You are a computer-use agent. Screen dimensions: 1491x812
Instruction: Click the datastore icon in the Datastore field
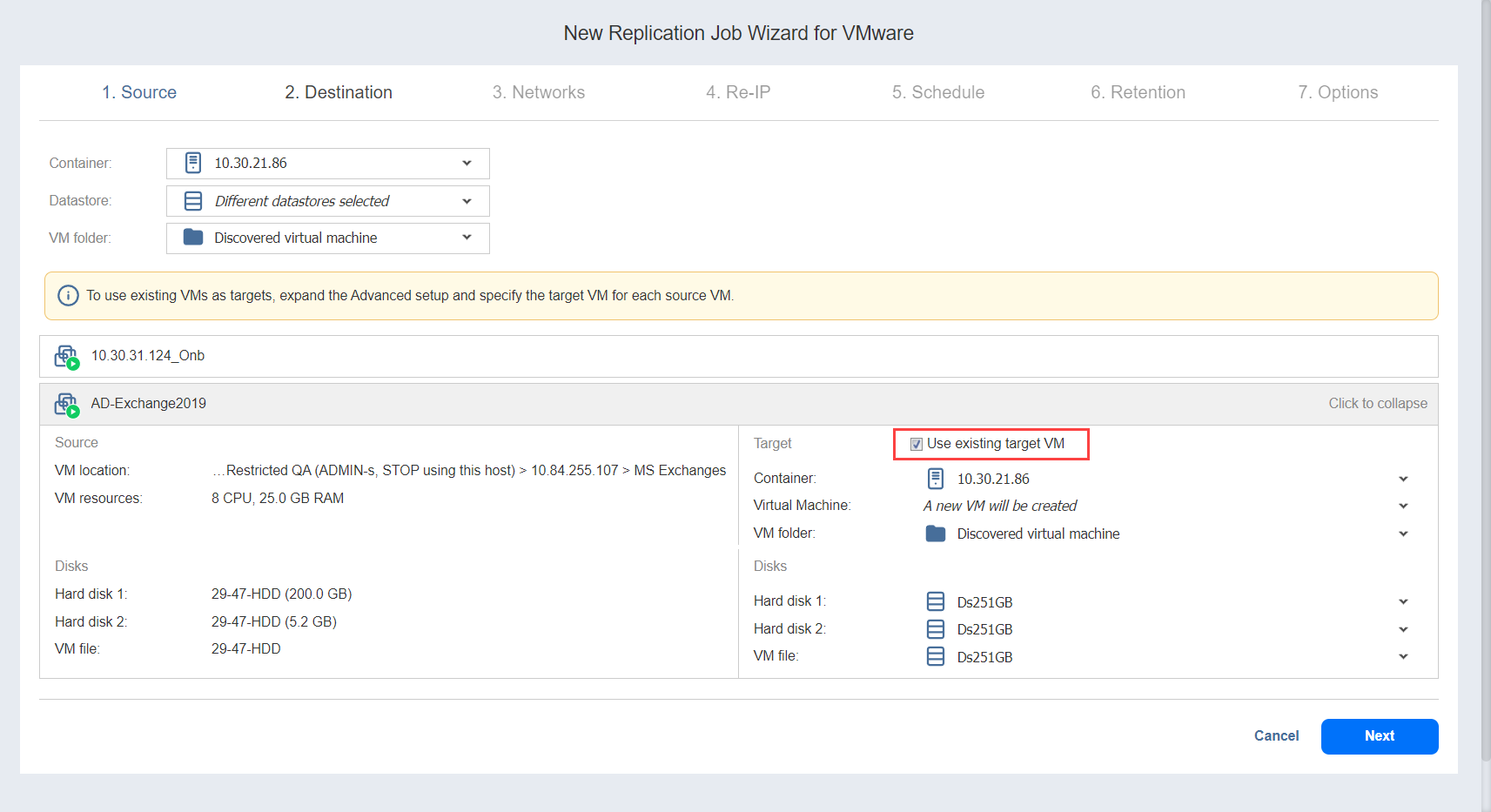pyautogui.click(x=193, y=201)
